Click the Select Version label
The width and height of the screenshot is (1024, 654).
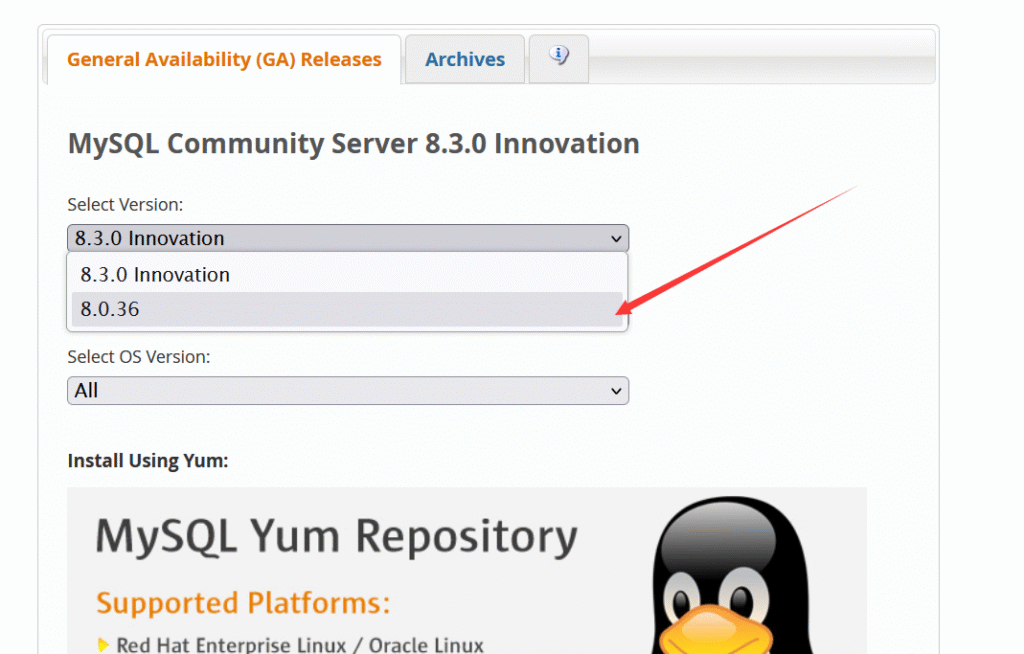tap(125, 204)
